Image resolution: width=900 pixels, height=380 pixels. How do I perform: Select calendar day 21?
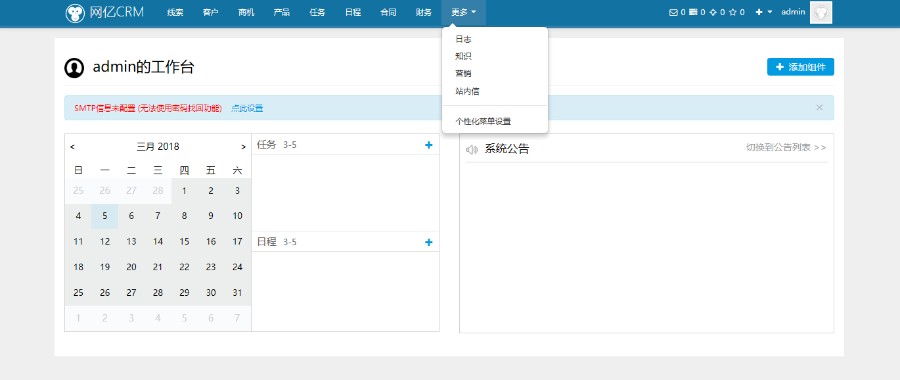click(x=158, y=267)
